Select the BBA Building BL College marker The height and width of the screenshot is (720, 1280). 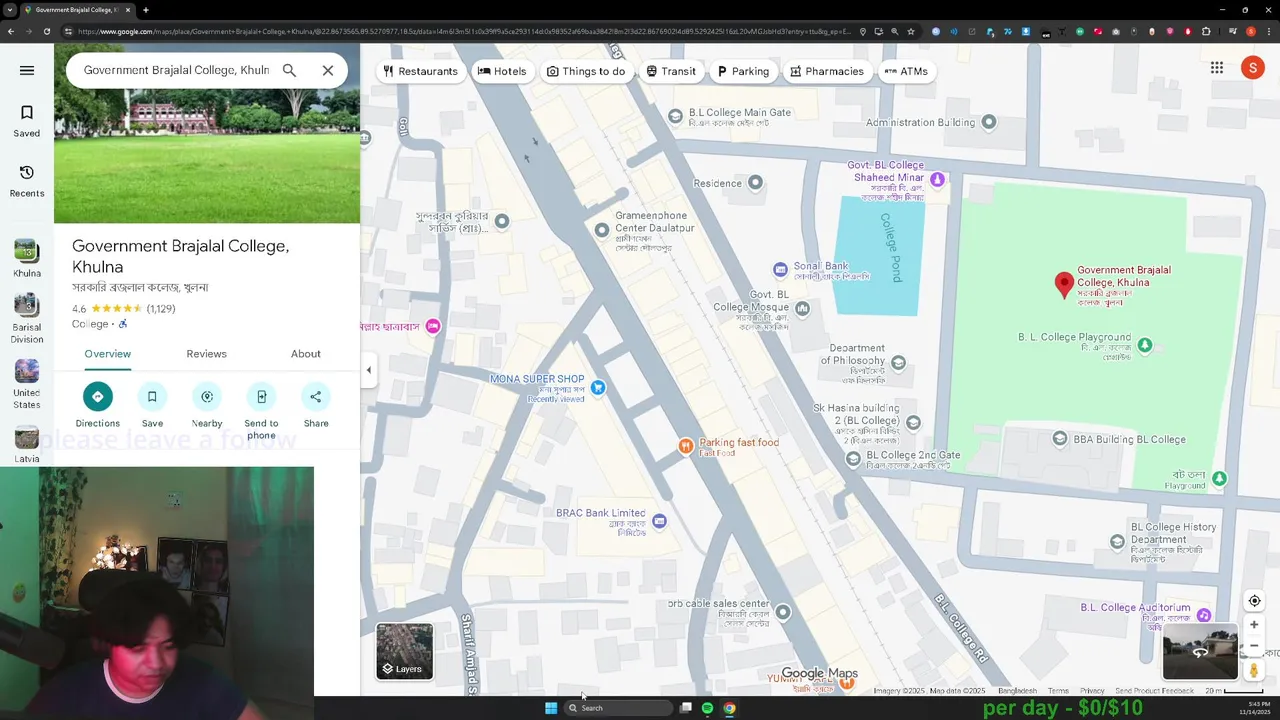point(1060,439)
